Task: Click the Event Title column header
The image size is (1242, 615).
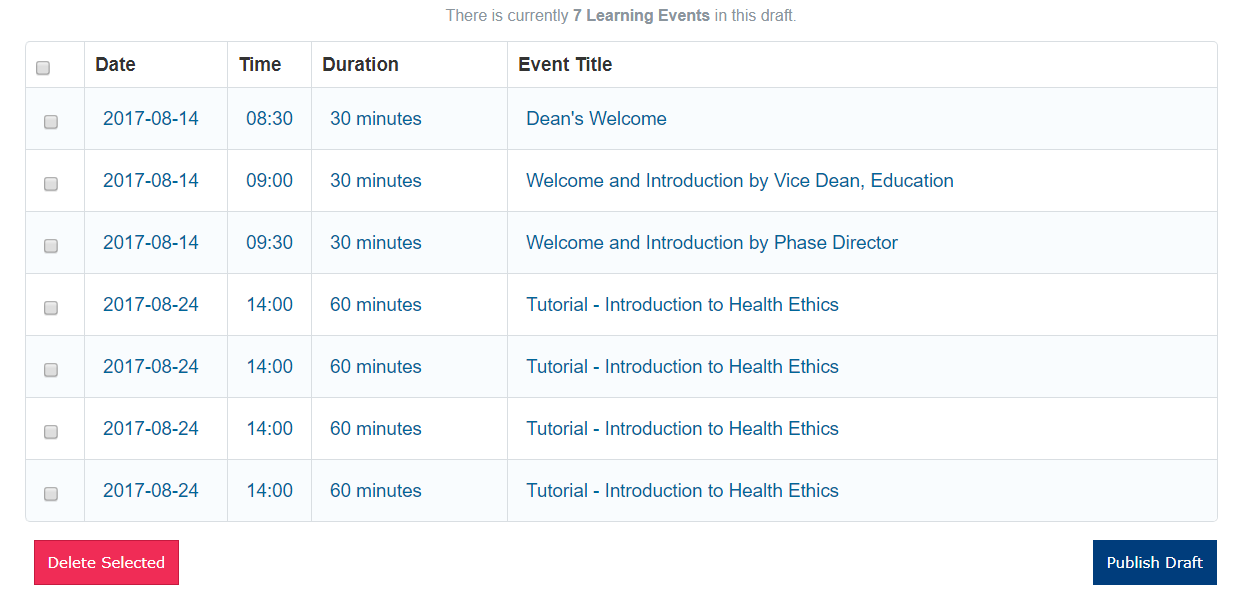Action: pos(565,65)
